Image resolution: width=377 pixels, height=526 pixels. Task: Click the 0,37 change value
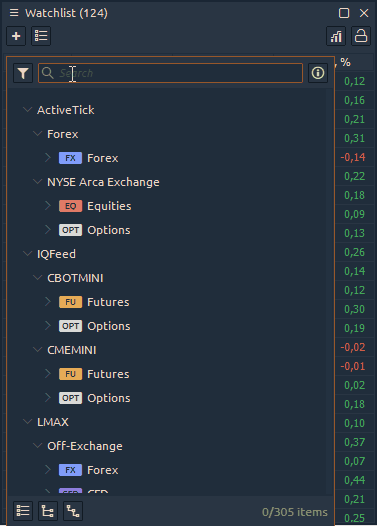pyautogui.click(x=355, y=442)
